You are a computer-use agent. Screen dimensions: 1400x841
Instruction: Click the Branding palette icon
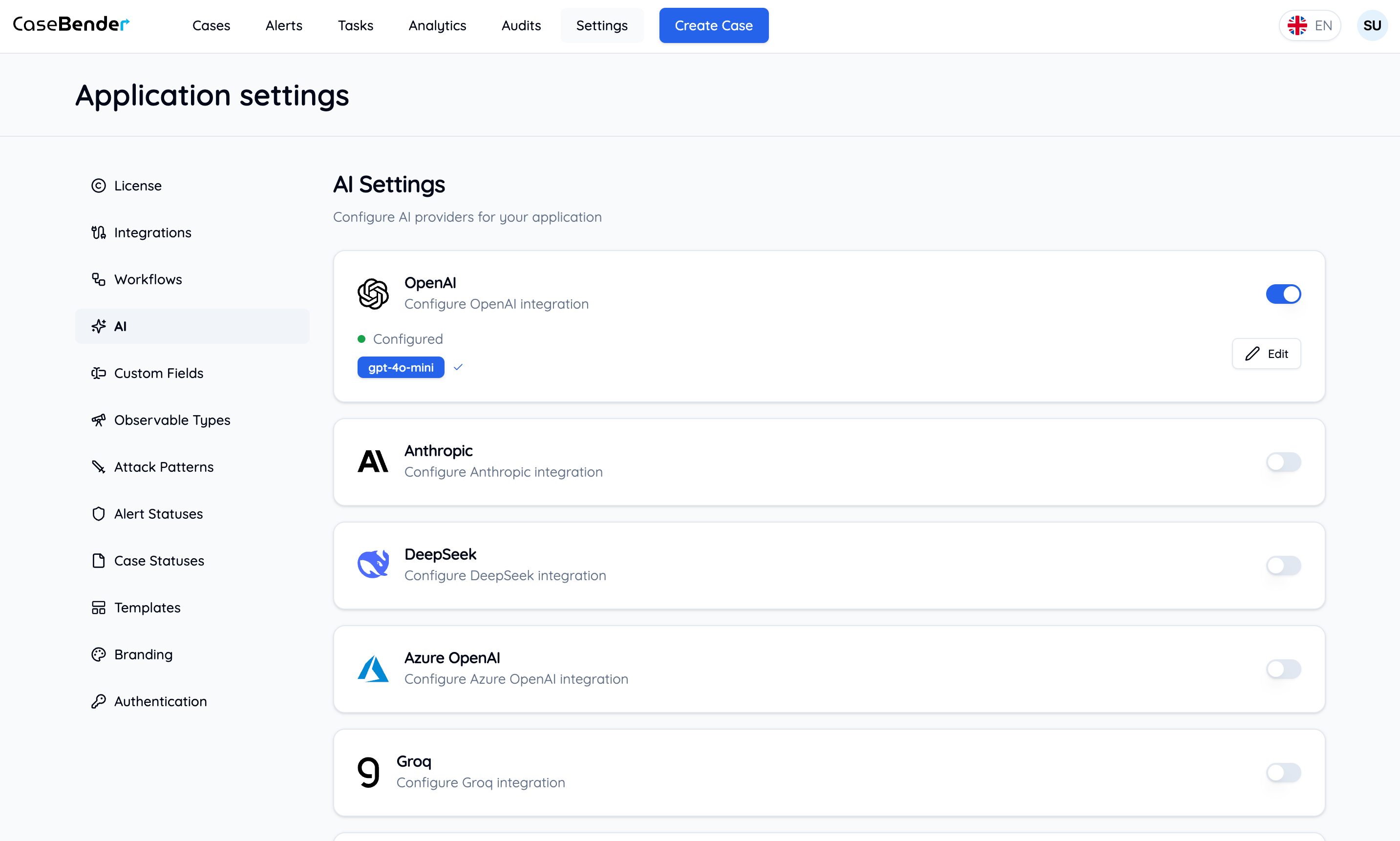99,654
